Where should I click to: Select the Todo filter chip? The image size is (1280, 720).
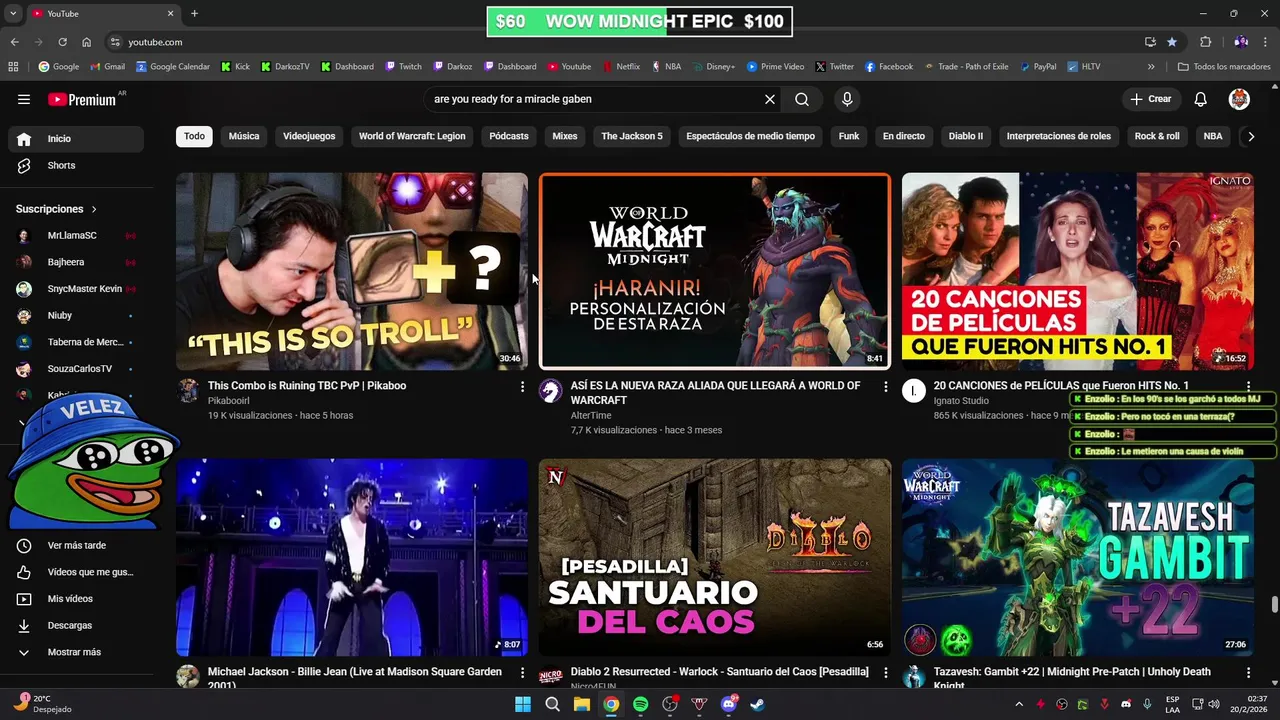click(194, 136)
